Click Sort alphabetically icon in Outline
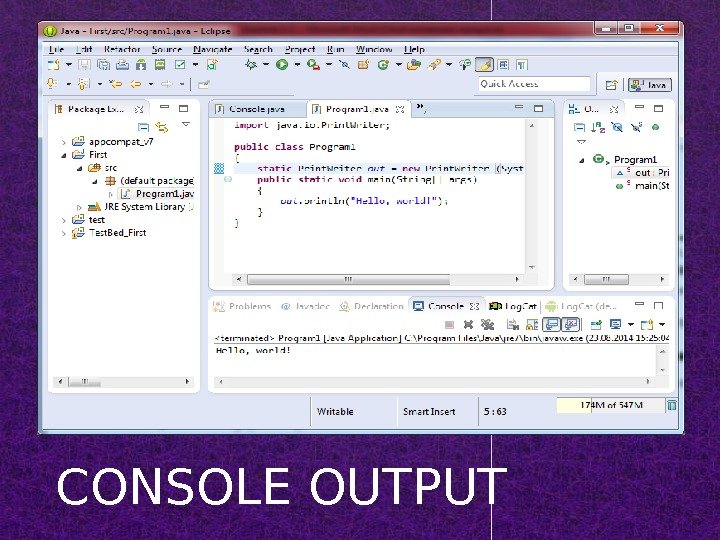The height and width of the screenshot is (540, 720). point(598,127)
